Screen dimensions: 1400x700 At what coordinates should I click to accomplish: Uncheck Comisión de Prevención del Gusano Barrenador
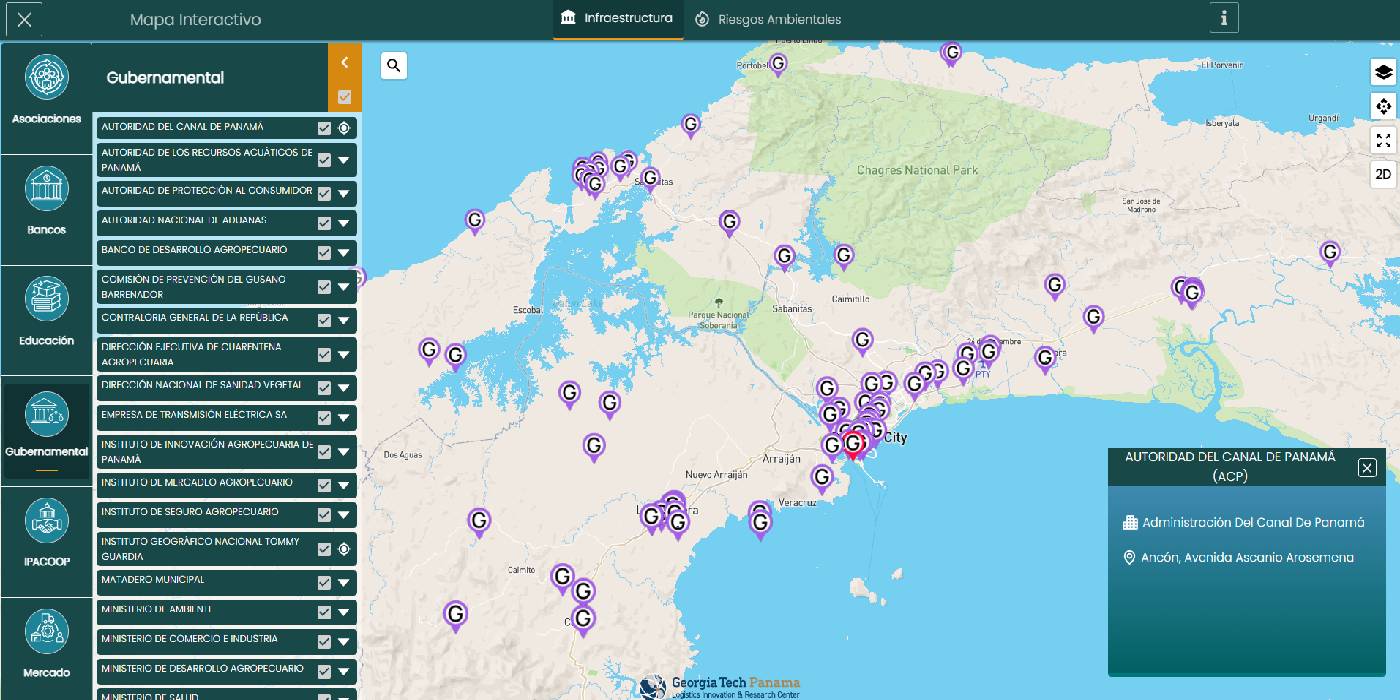point(324,287)
